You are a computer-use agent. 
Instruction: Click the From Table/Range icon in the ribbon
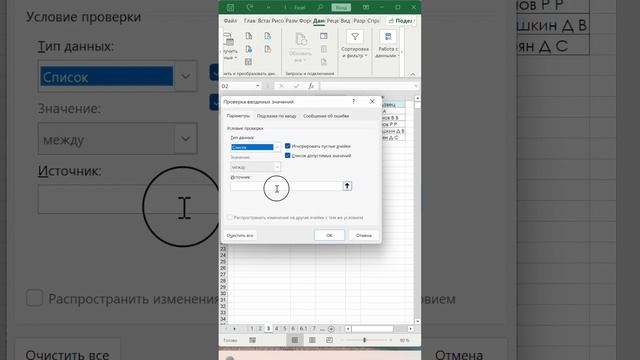coord(249,62)
